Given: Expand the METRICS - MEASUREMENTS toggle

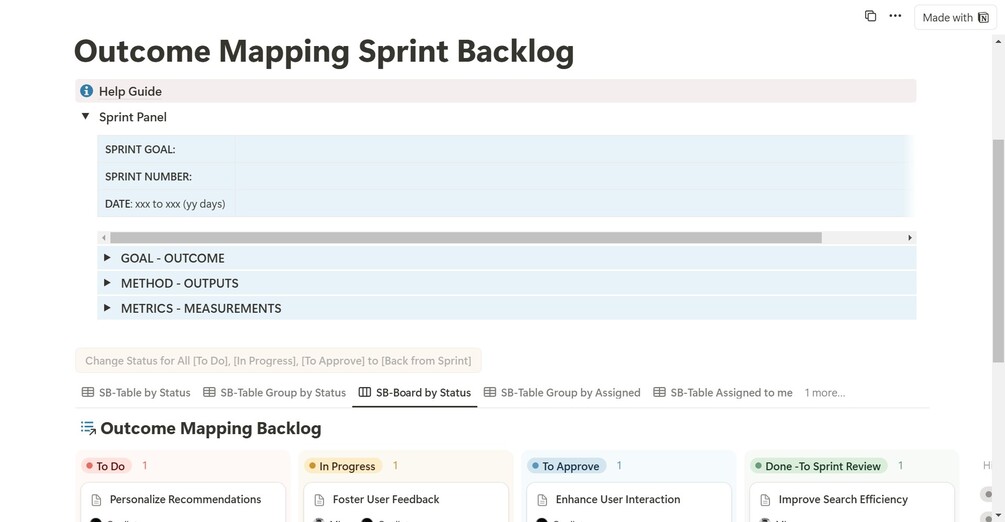Looking at the screenshot, I should point(107,308).
